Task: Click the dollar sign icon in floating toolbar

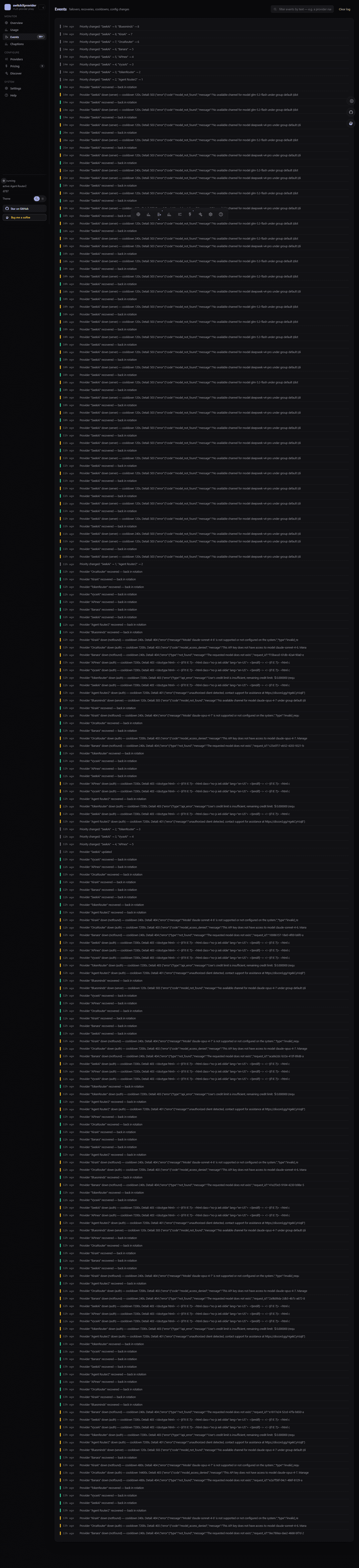Action: [190, 214]
